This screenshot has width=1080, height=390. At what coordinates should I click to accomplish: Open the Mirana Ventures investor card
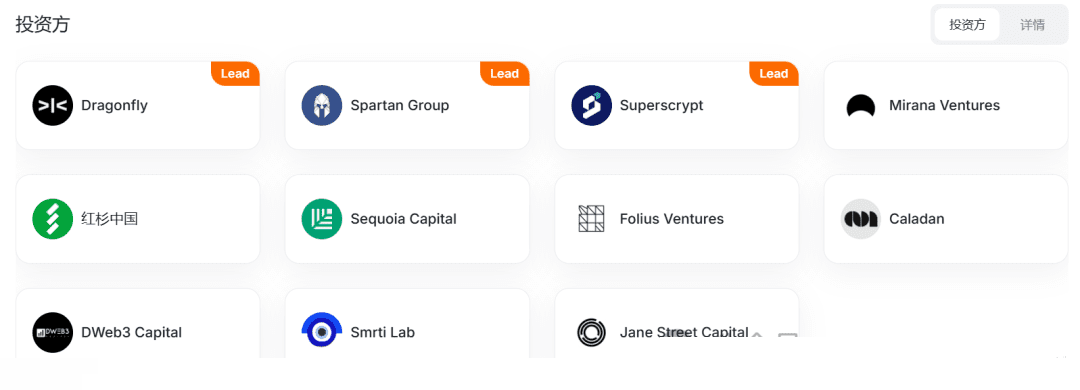[x=946, y=105]
